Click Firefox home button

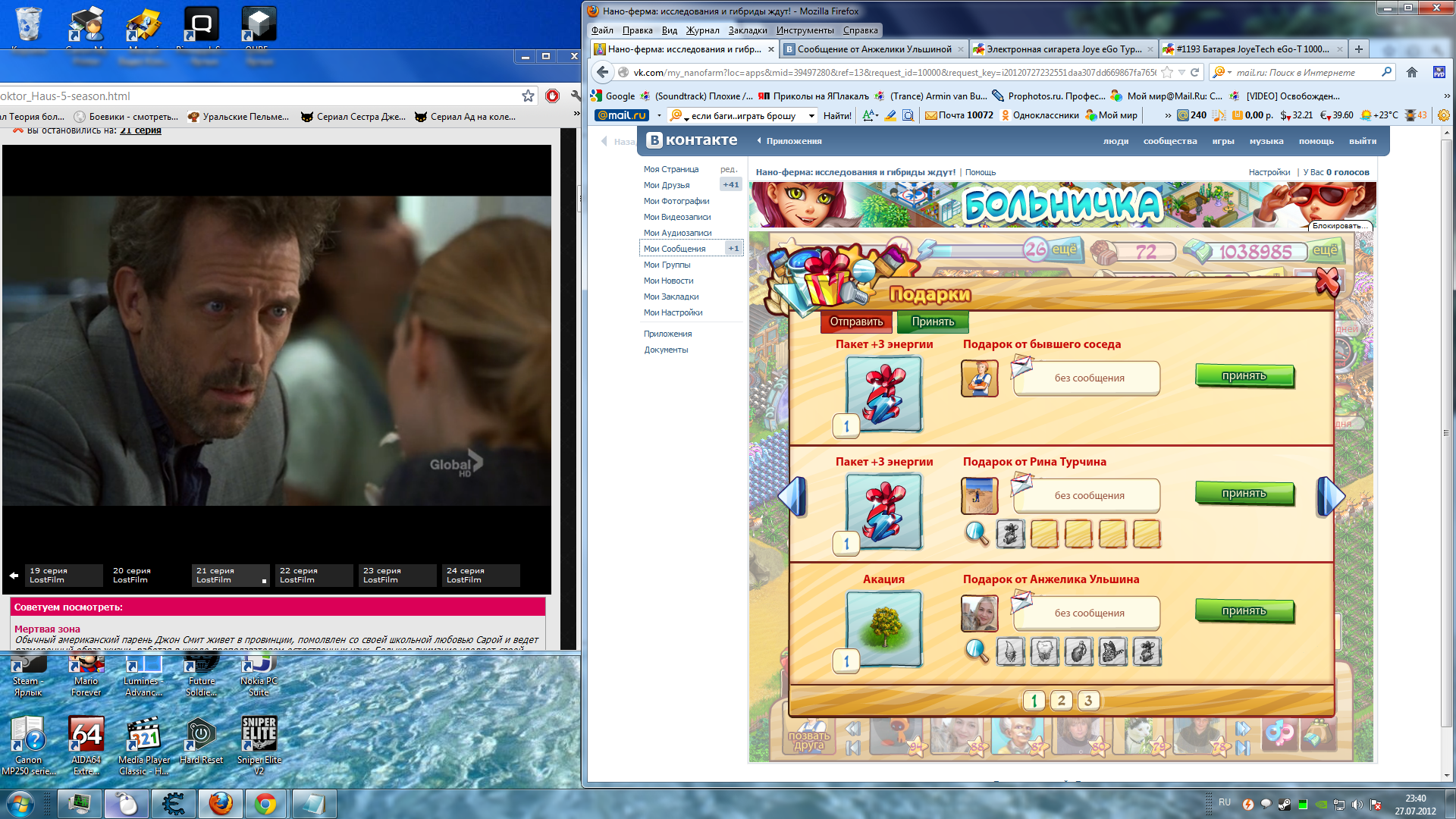click(x=1412, y=72)
